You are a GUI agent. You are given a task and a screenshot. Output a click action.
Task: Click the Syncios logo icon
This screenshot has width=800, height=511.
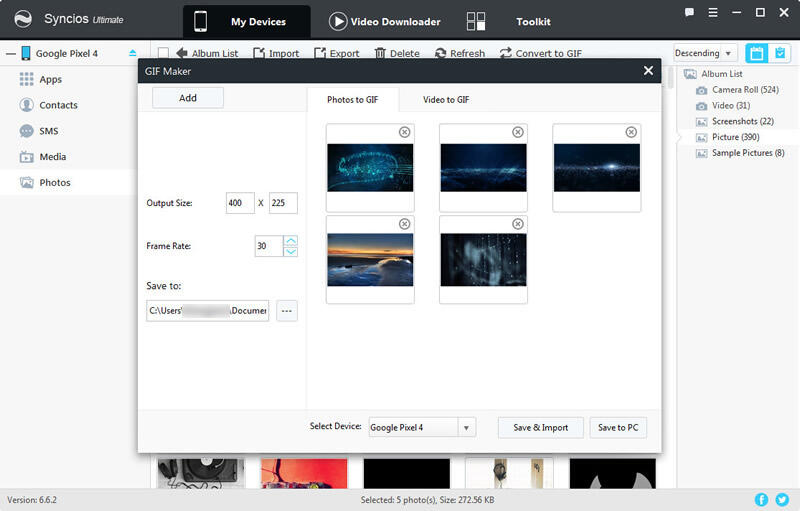tap(23, 19)
